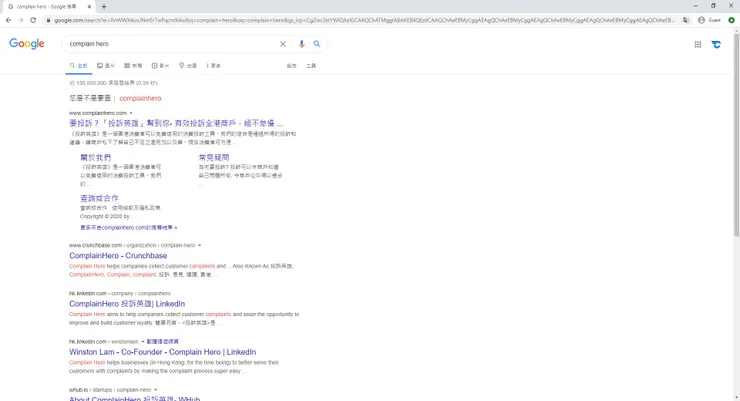Open ComplainHero - Crunchbase result

[118, 256]
